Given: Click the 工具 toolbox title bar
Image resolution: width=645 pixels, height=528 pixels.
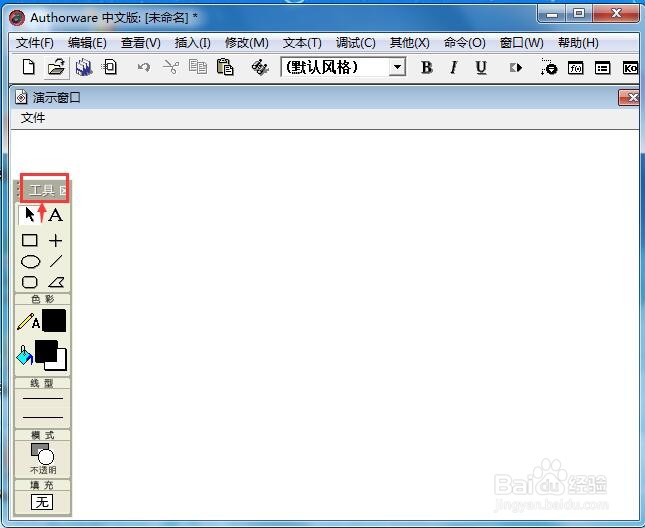Looking at the screenshot, I should [x=43, y=190].
